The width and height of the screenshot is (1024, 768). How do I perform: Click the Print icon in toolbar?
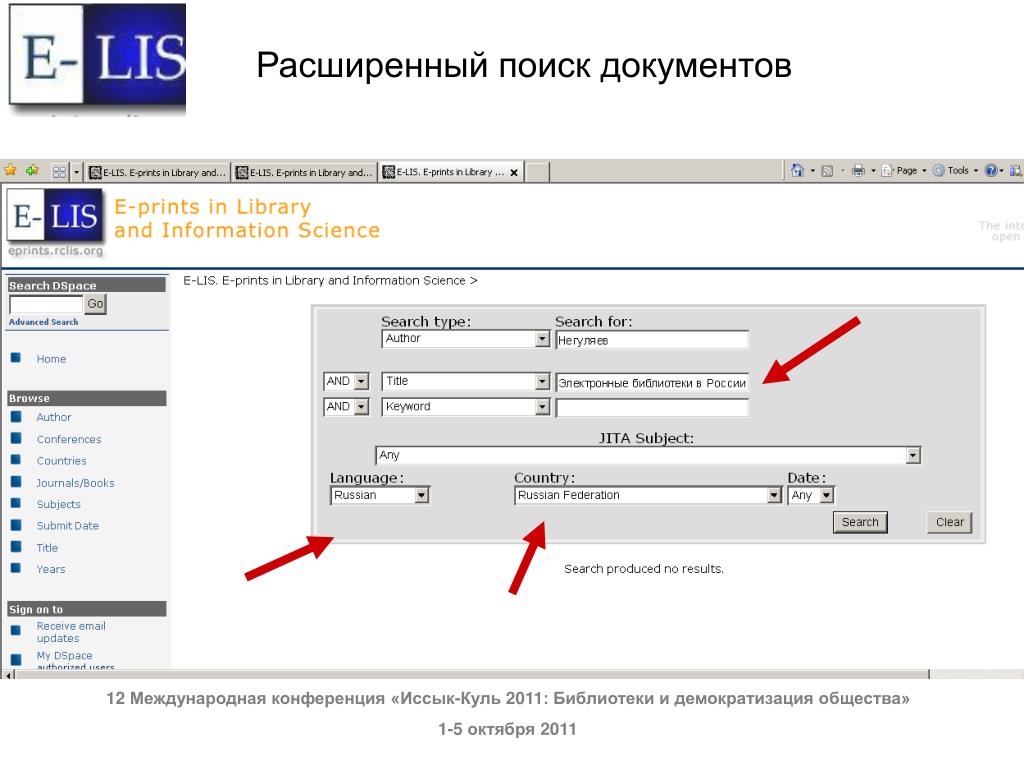[x=858, y=170]
